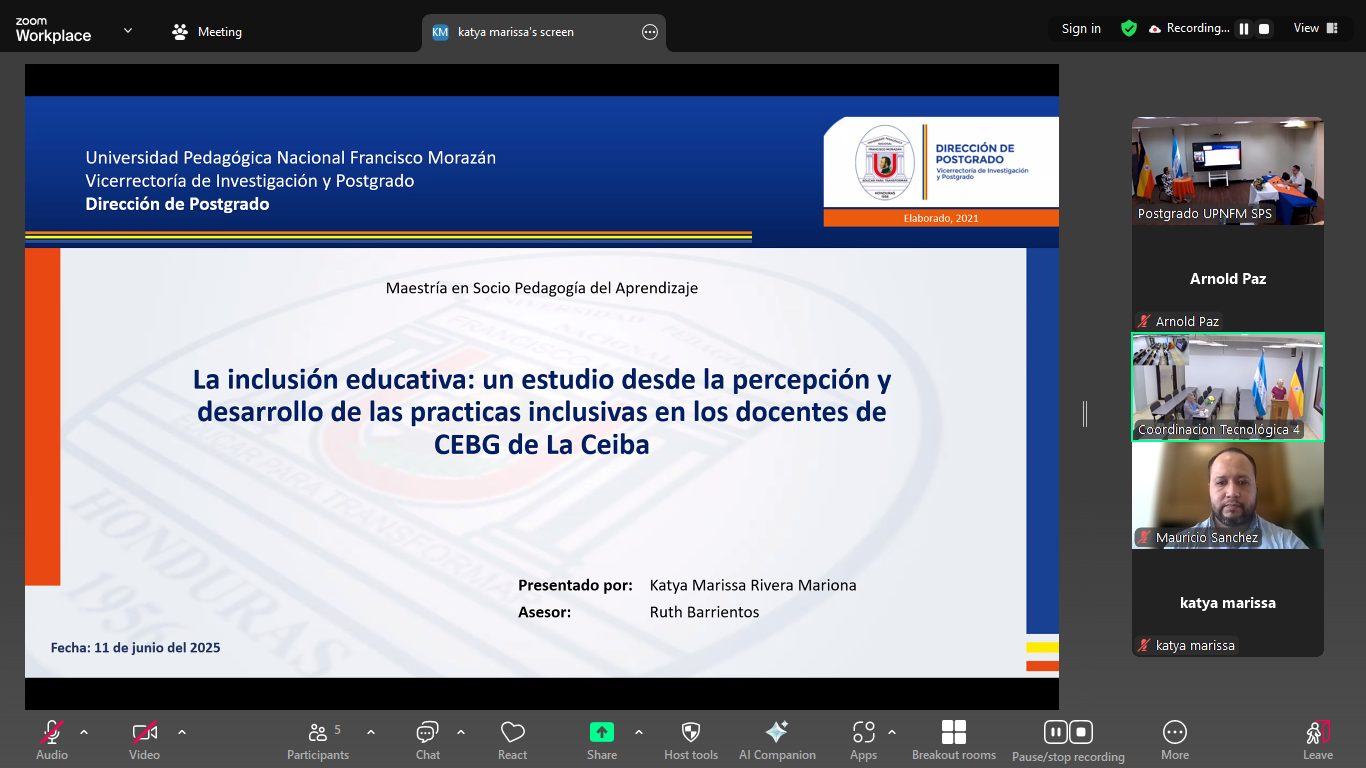Open the Apps menu
Screen dimensions: 1366x768
(x=864, y=740)
